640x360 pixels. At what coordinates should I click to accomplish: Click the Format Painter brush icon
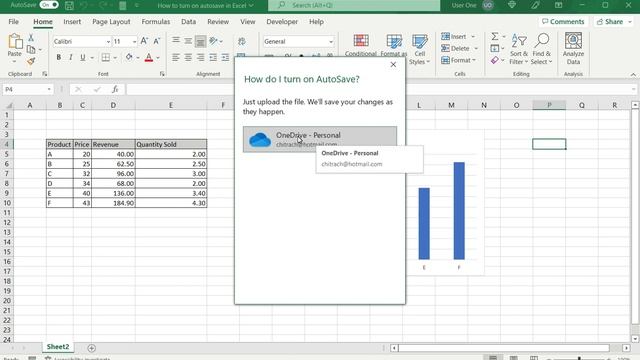pyautogui.click(x=31, y=61)
